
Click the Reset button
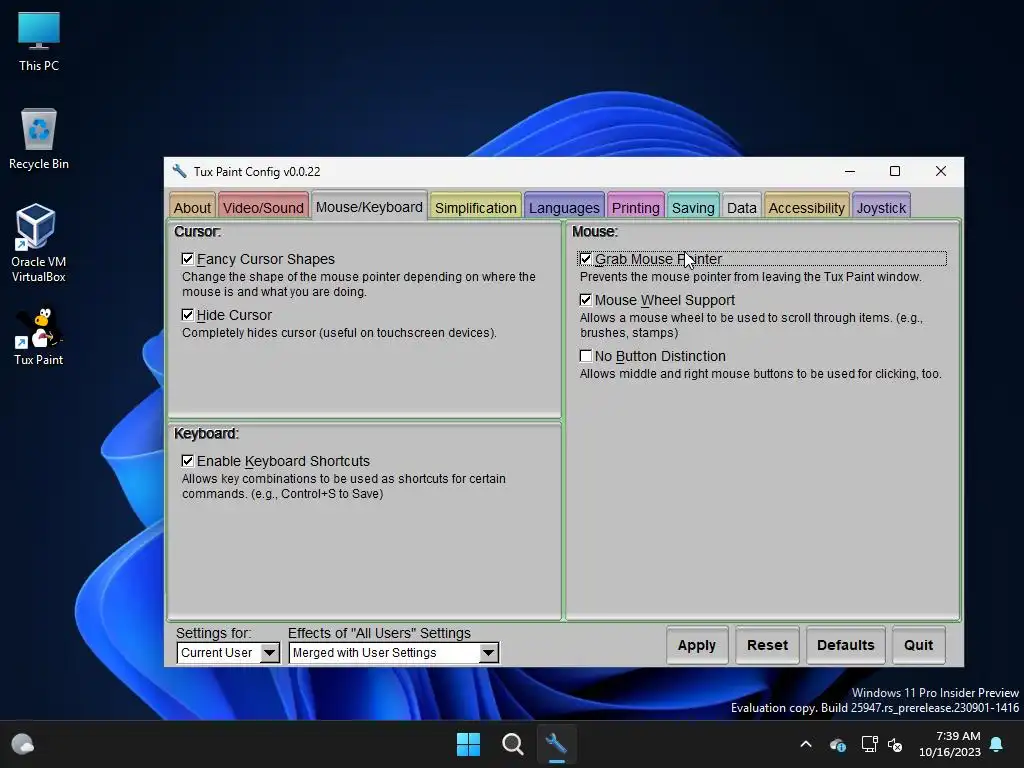[x=767, y=645]
